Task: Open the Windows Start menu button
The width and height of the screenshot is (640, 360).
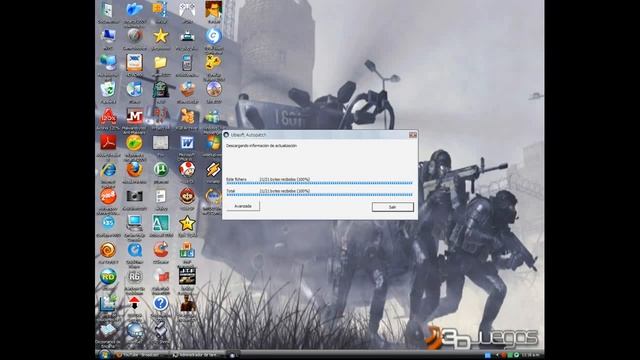Action: pos(104,355)
